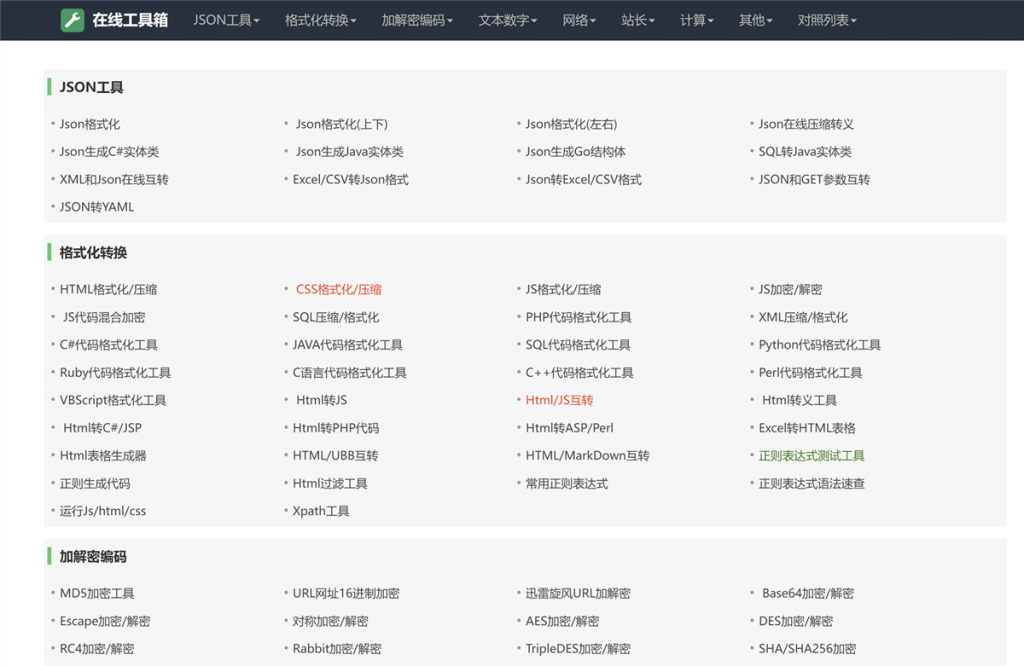This screenshot has width=1024, height=666.
Task: Open the 计算 dropdown
Action: click(x=697, y=19)
